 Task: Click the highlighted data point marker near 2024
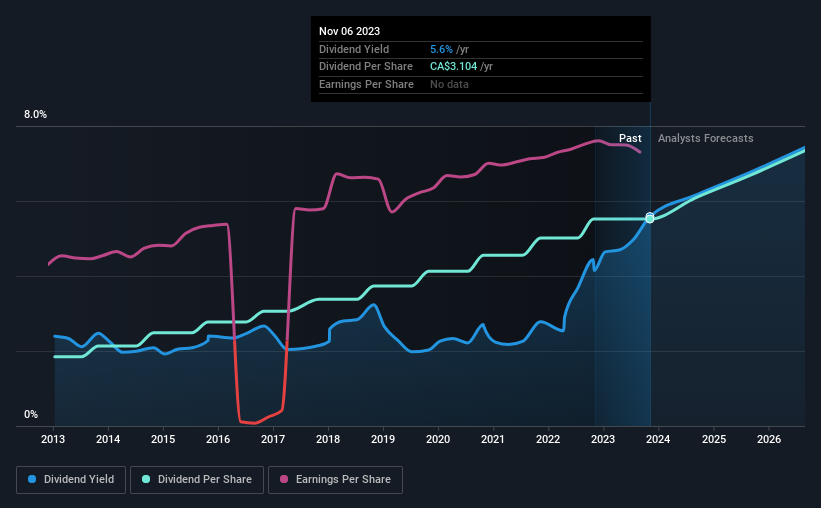(x=650, y=218)
